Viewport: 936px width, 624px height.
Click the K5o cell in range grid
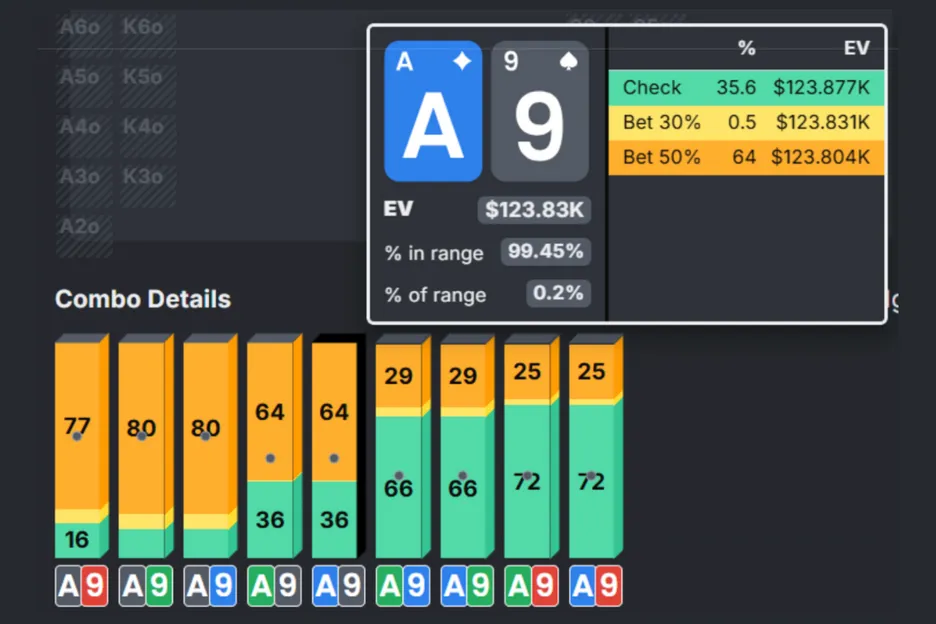143,77
